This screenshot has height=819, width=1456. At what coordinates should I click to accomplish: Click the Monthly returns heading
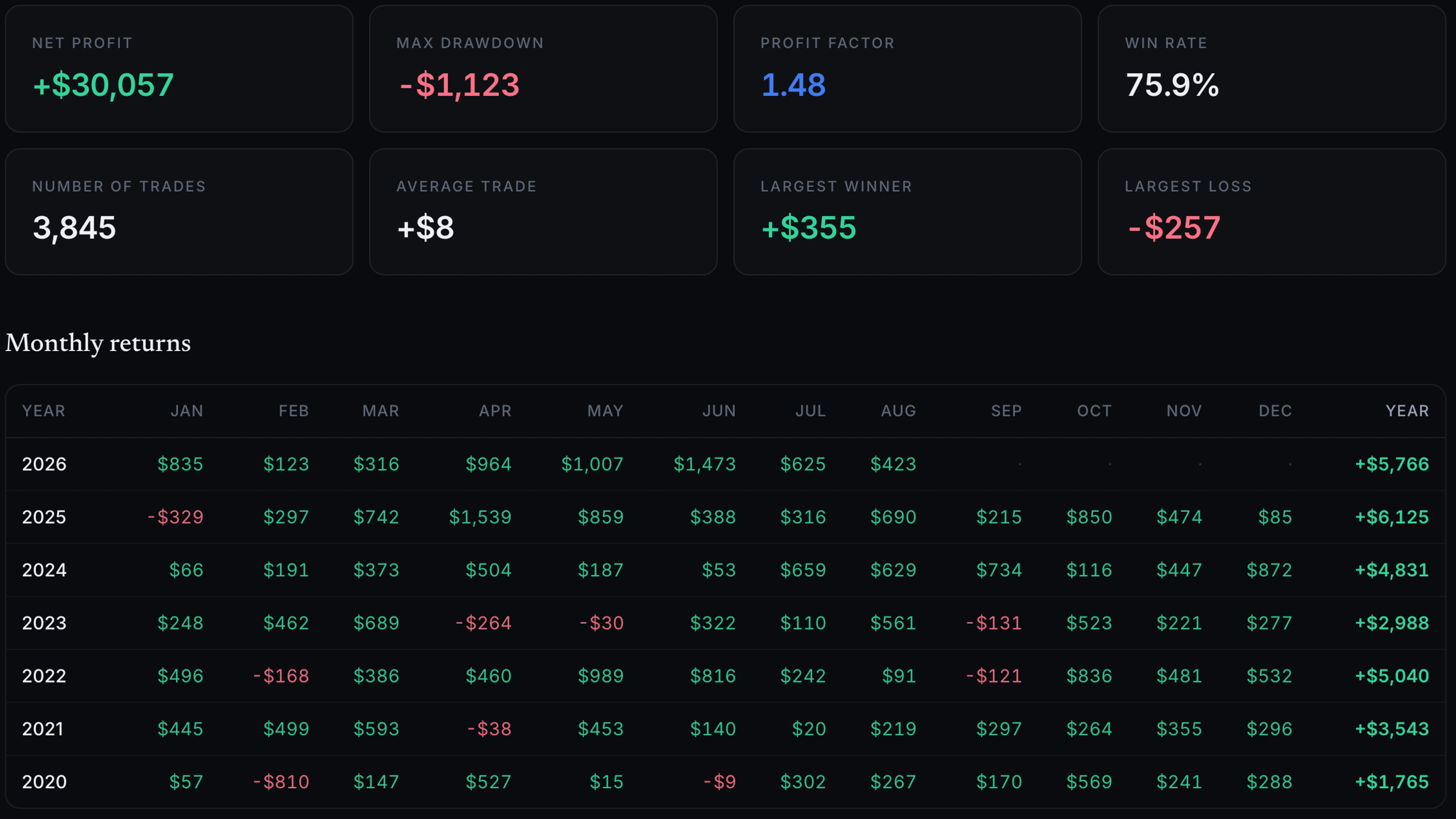pos(98,343)
